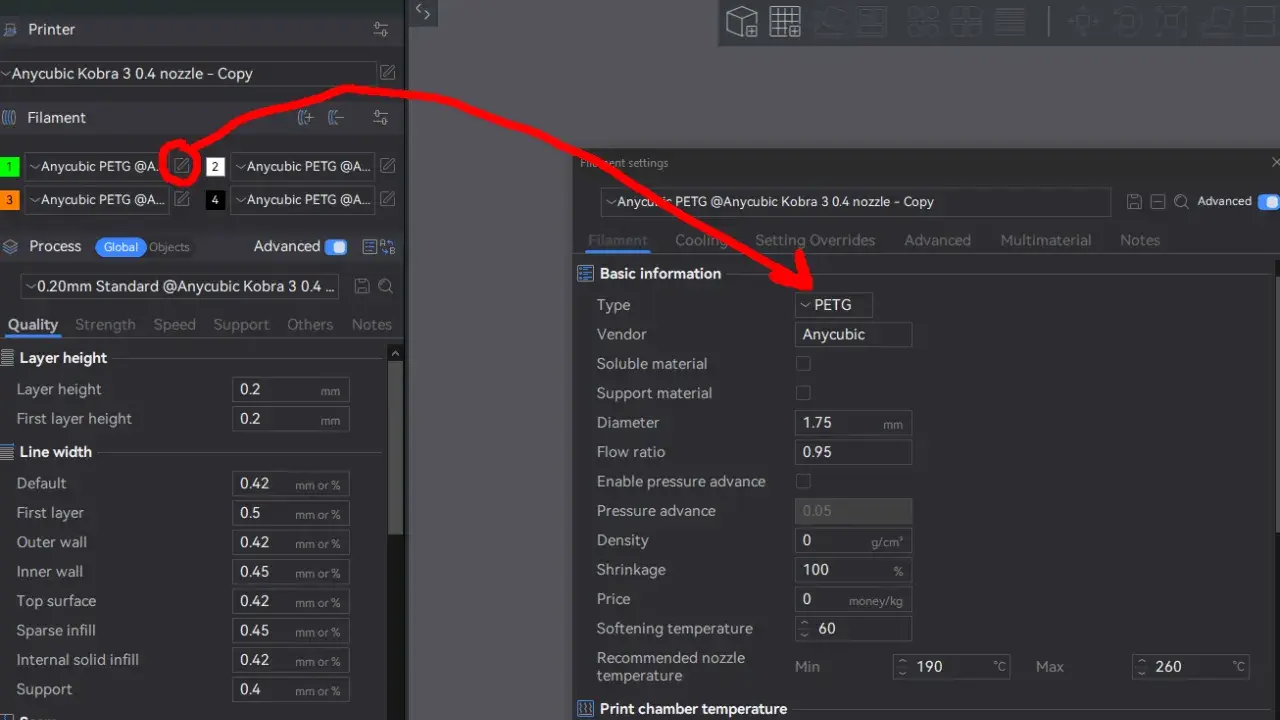This screenshot has width=1280, height=720.
Task: Open 0.20mm Standard process dropdown
Action: click(180, 286)
